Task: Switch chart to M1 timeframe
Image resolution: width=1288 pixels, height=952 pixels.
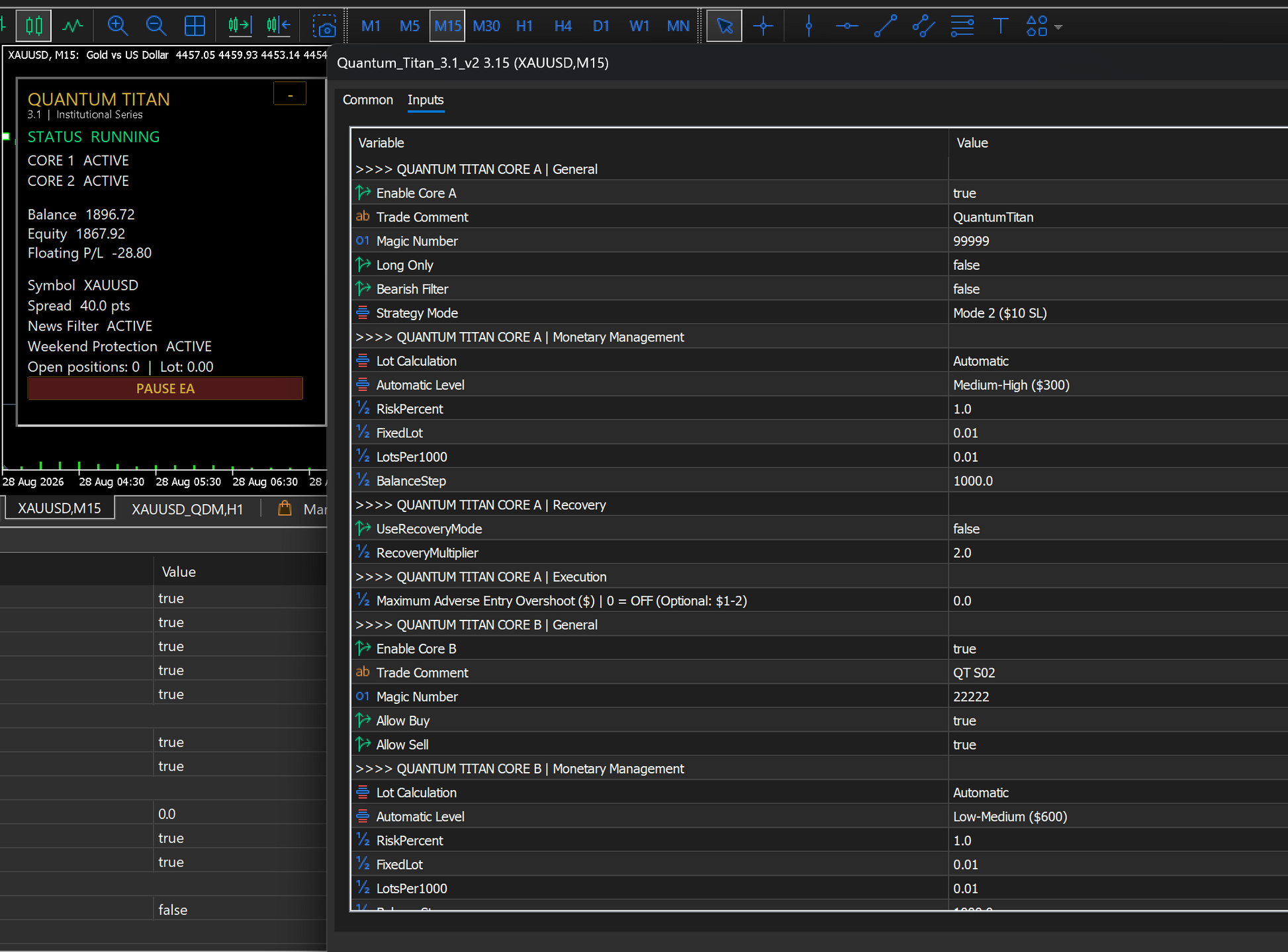Action: (371, 26)
